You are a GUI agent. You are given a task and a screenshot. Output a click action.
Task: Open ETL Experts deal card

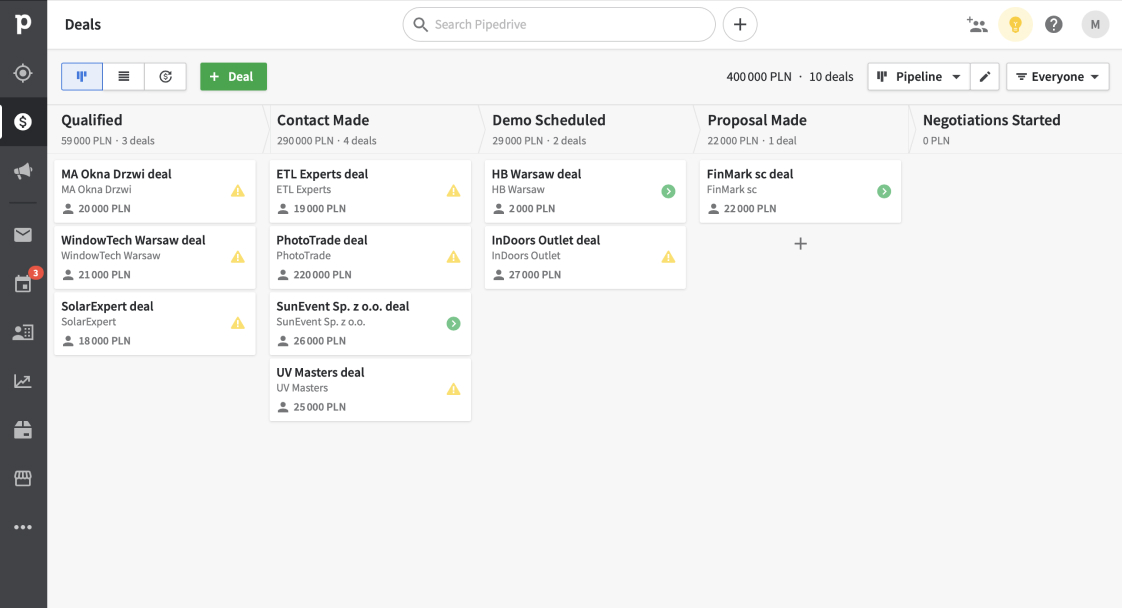point(370,191)
